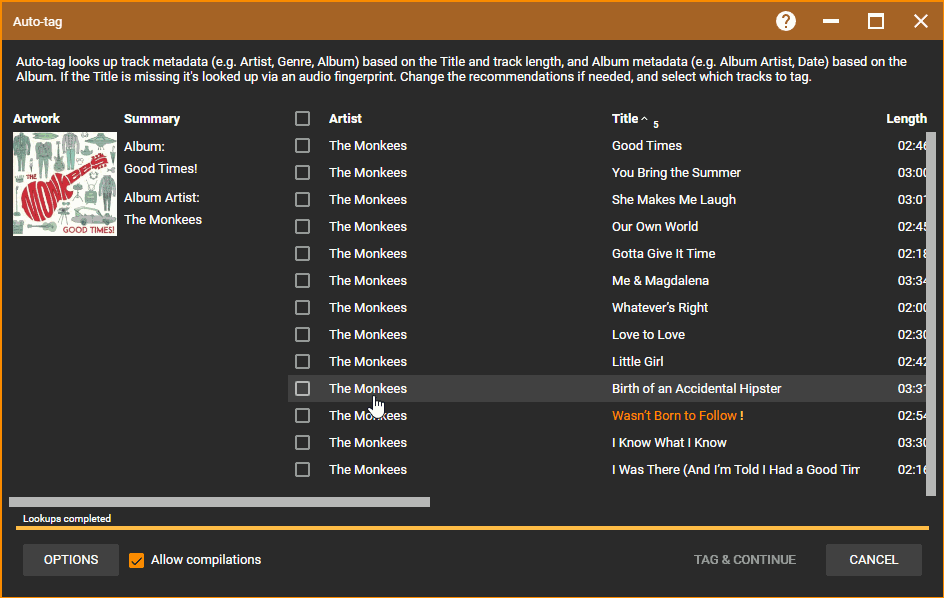Click TAG & CONTINUE button

point(745,560)
